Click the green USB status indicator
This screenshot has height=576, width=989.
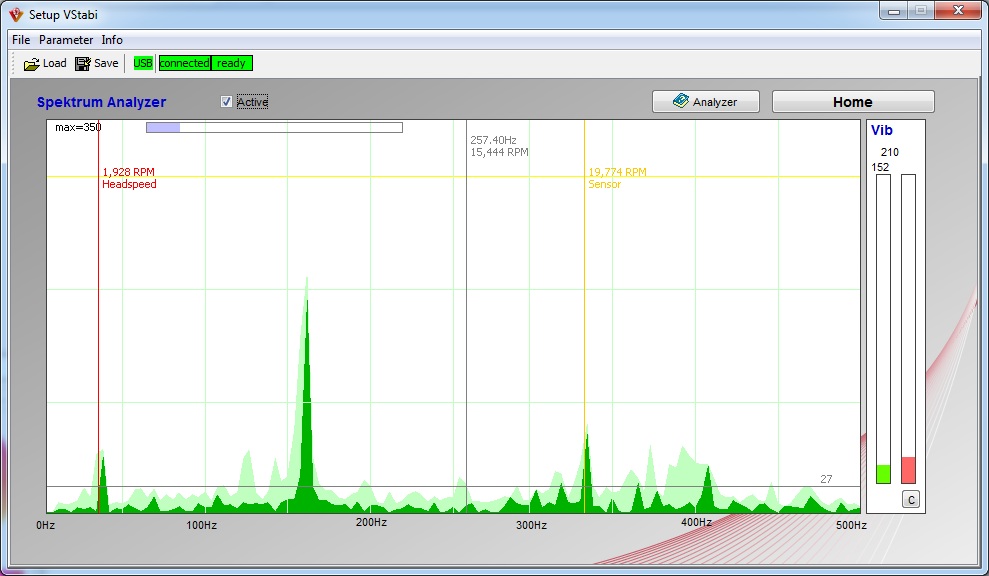pos(143,63)
